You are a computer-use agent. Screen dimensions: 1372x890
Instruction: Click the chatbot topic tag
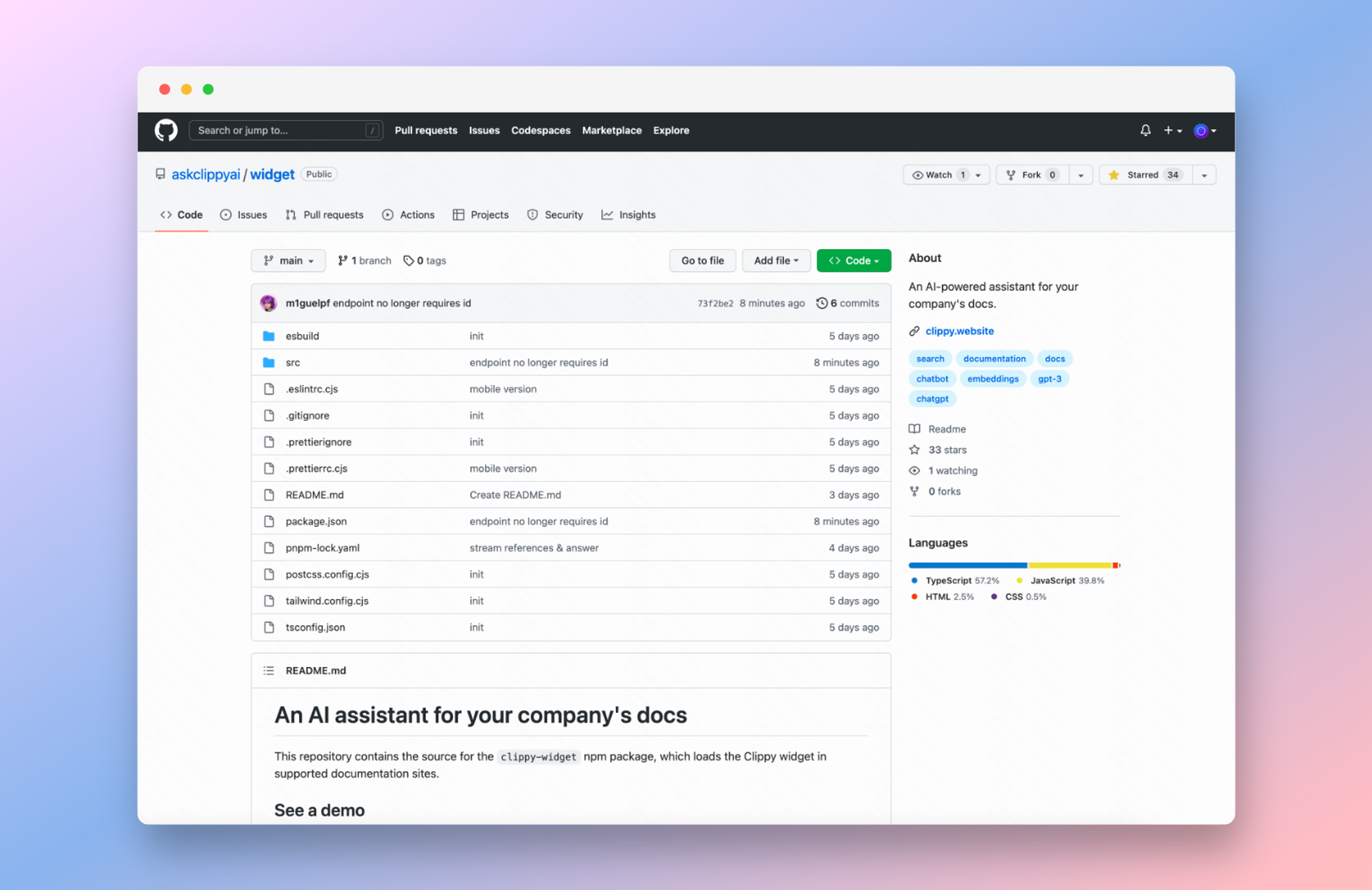click(932, 379)
